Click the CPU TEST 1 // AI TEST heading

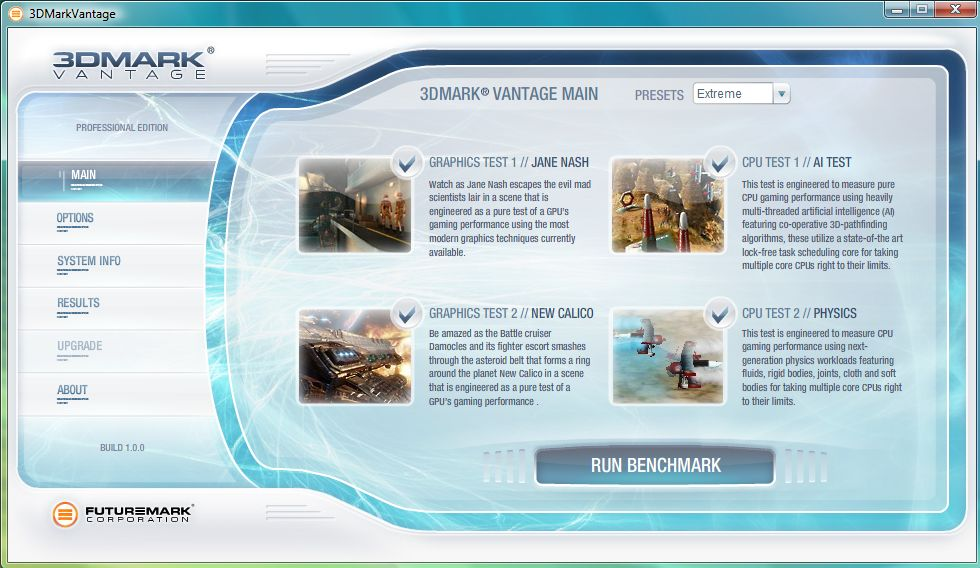(x=796, y=162)
